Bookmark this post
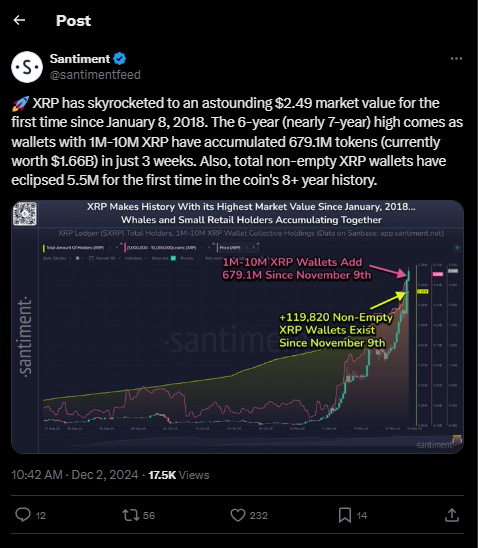Viewport: 478px width, 548px height. 345,515
